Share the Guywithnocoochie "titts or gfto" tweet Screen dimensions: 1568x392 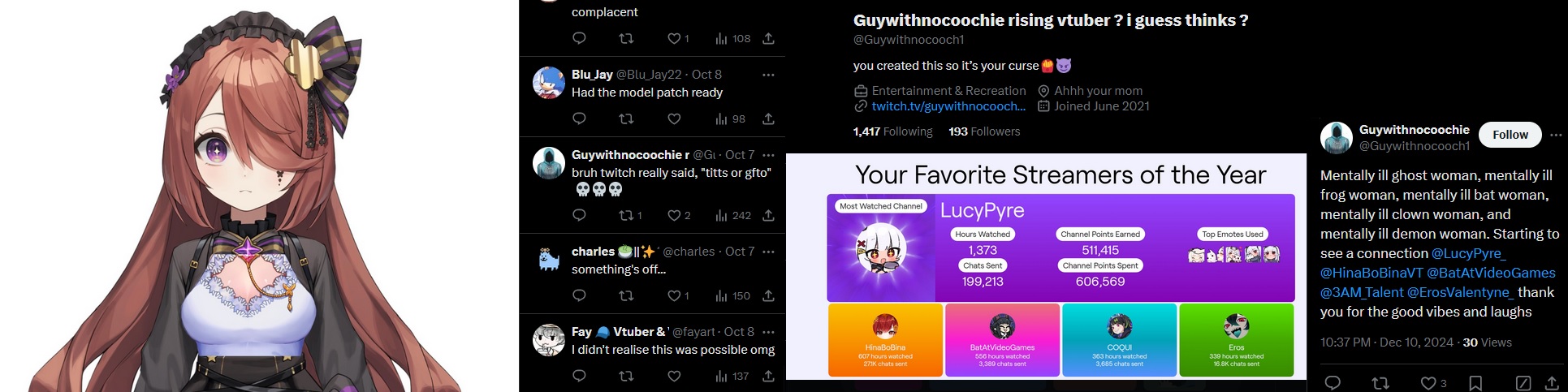768,216
